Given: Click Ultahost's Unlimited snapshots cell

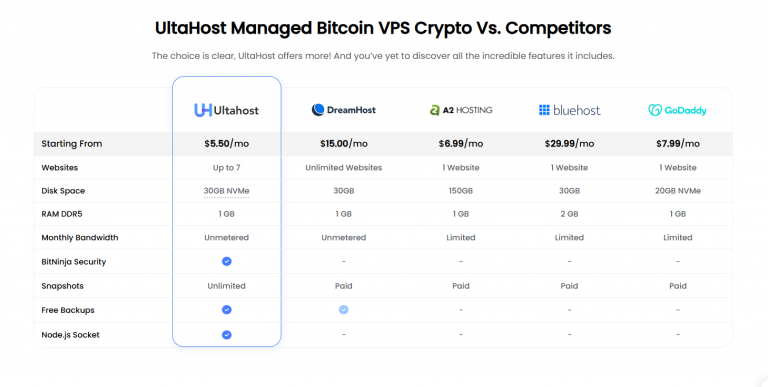Looking at the screenshot, I should click(x=226, y=286).
